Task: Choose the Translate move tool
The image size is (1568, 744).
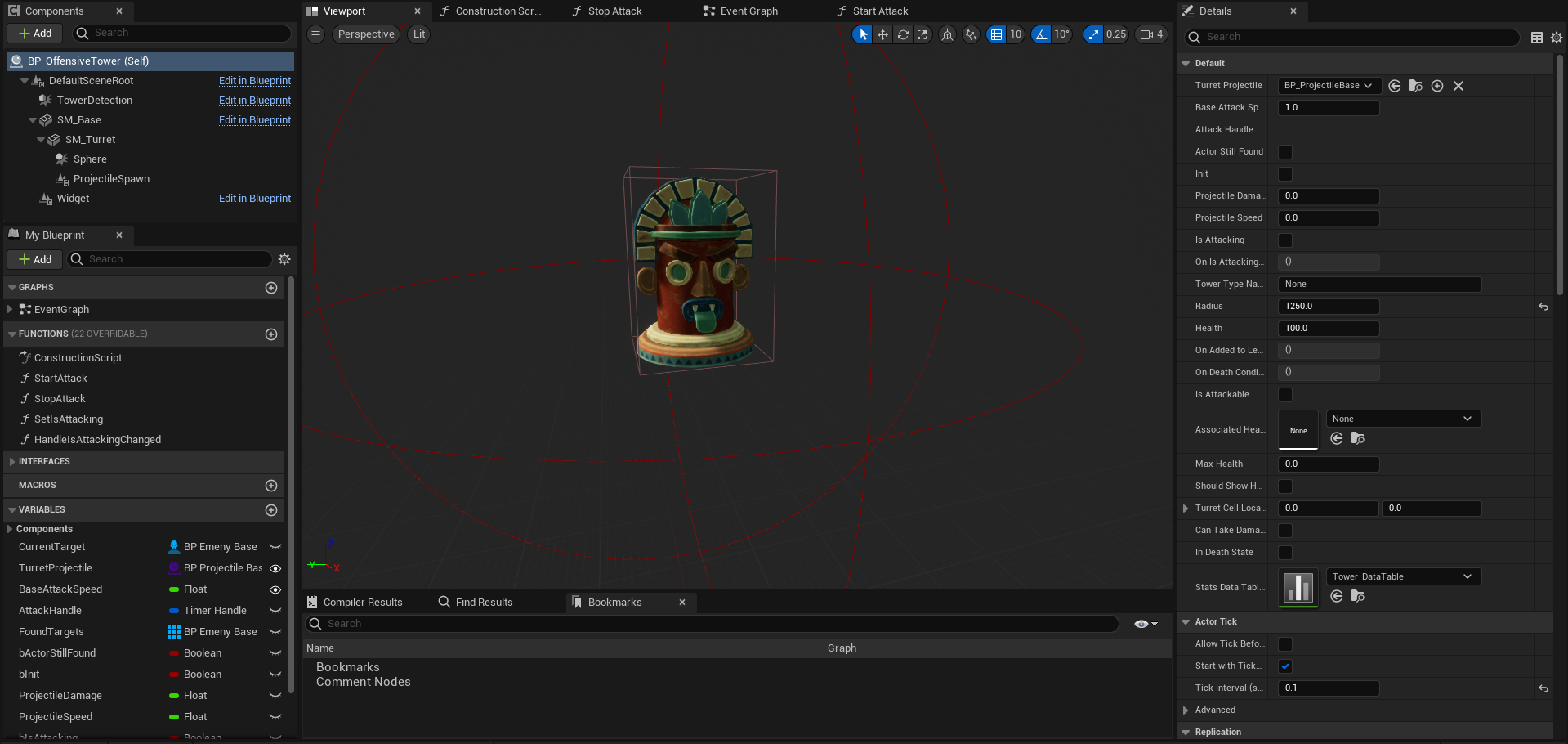Action: pos(882,34)
